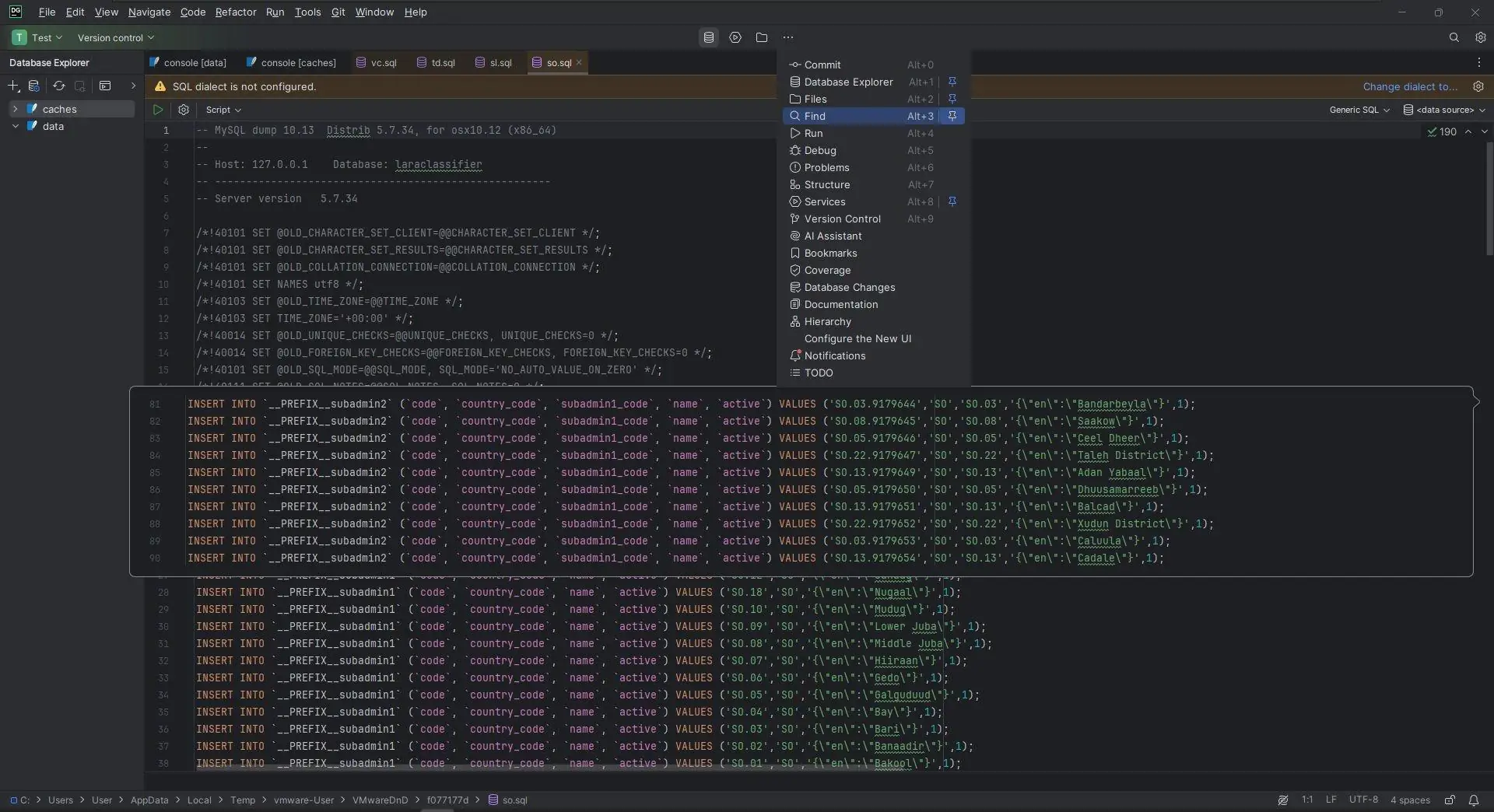Viewport: 1494px width, 812px height.
Task: Click the UTF-8 encoding in status bar
Action: [1362, 800]
